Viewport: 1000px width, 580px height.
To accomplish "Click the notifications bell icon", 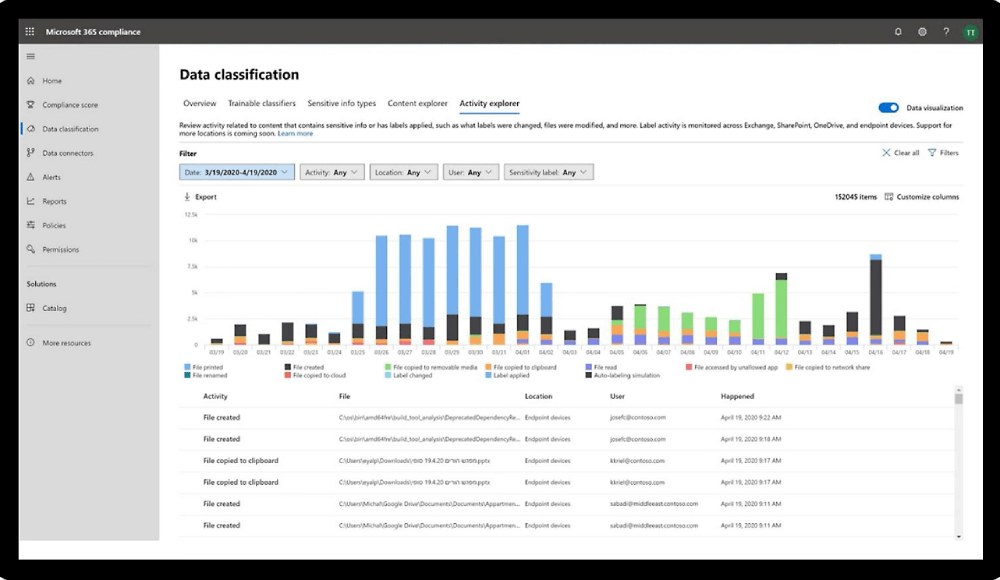I will pos(898,32).
